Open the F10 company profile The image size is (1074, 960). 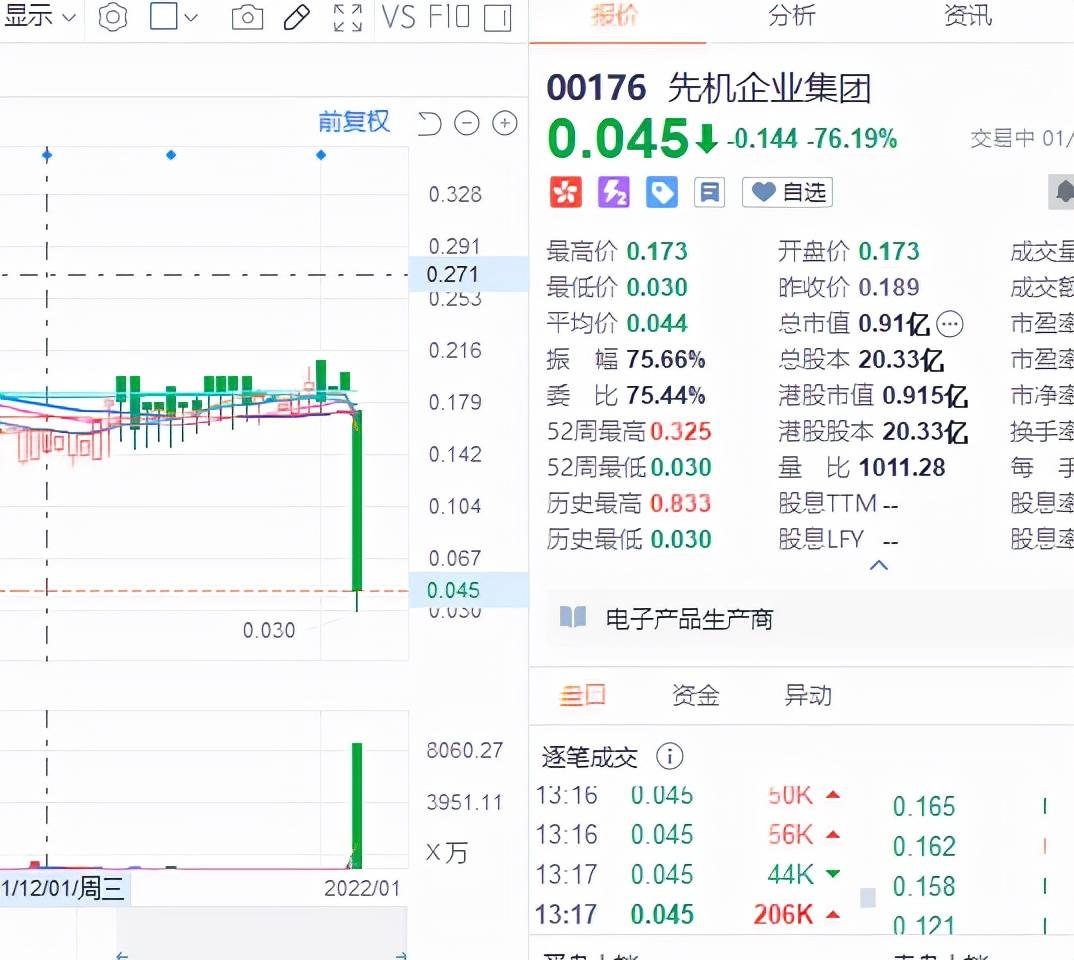point(447,17)
